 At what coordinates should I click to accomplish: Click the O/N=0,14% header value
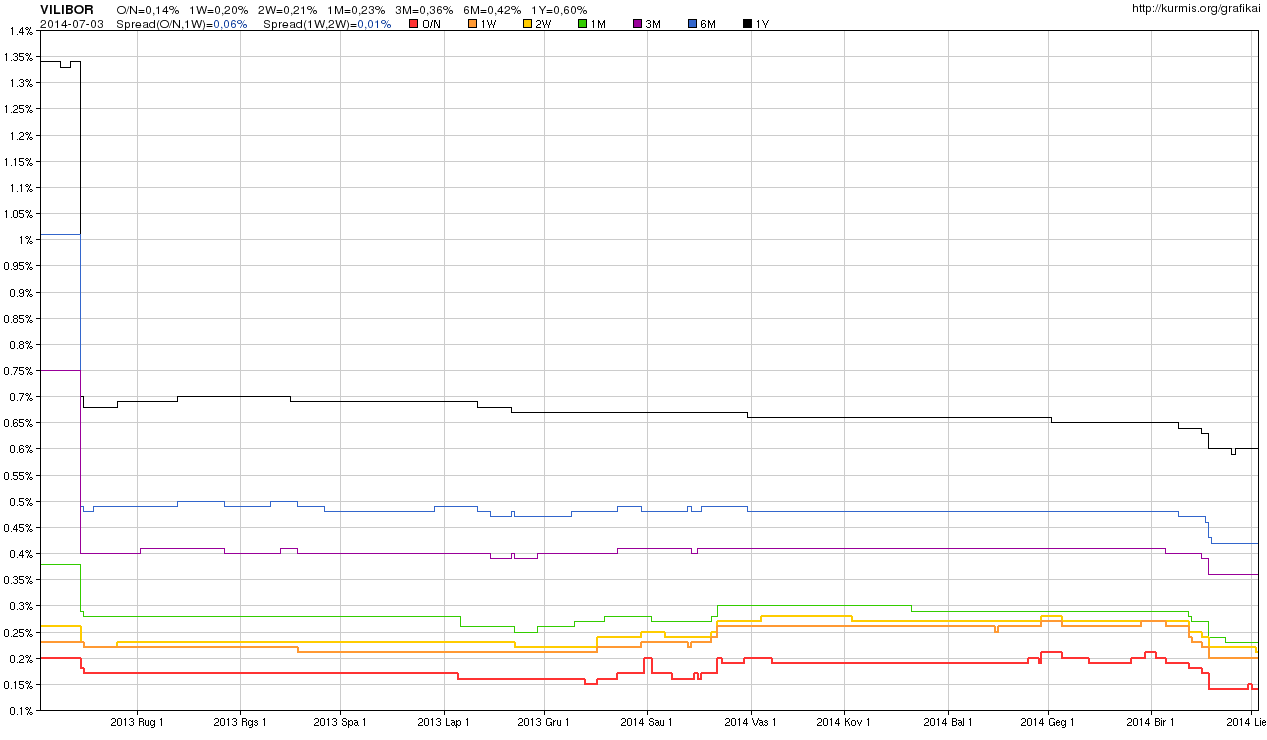click(x=148, y=10)
